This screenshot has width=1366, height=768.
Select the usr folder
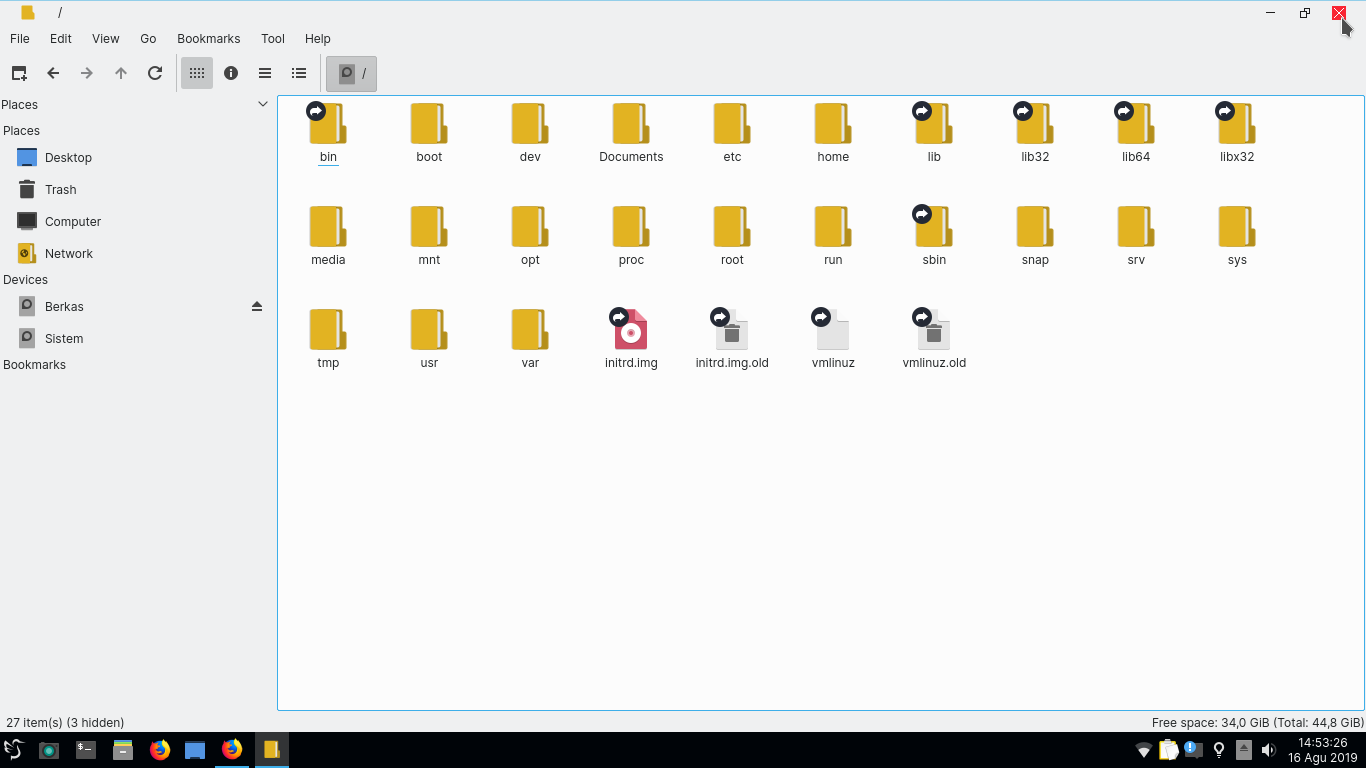[x=429, y=339]
